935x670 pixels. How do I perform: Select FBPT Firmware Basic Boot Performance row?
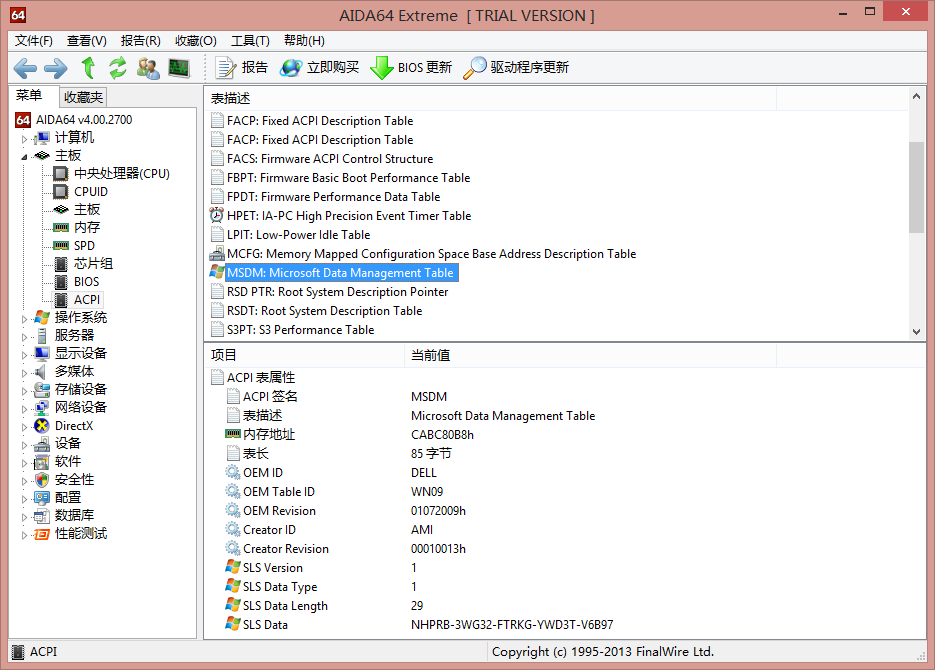(x=348, y=178)
